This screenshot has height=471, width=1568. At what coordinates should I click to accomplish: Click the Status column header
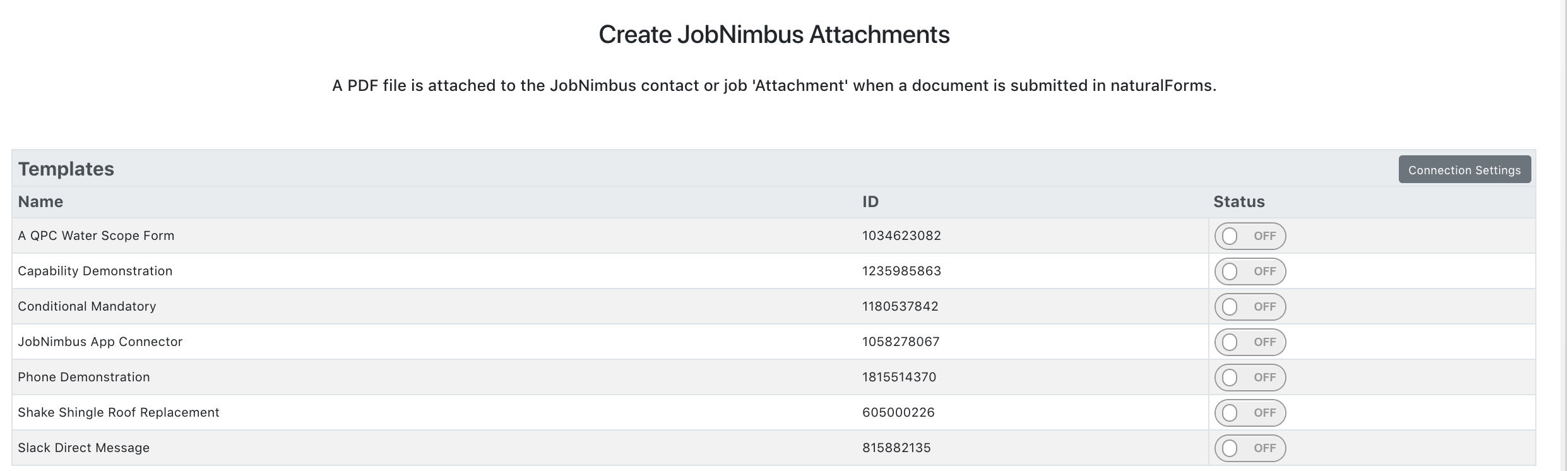(1239, 202)
